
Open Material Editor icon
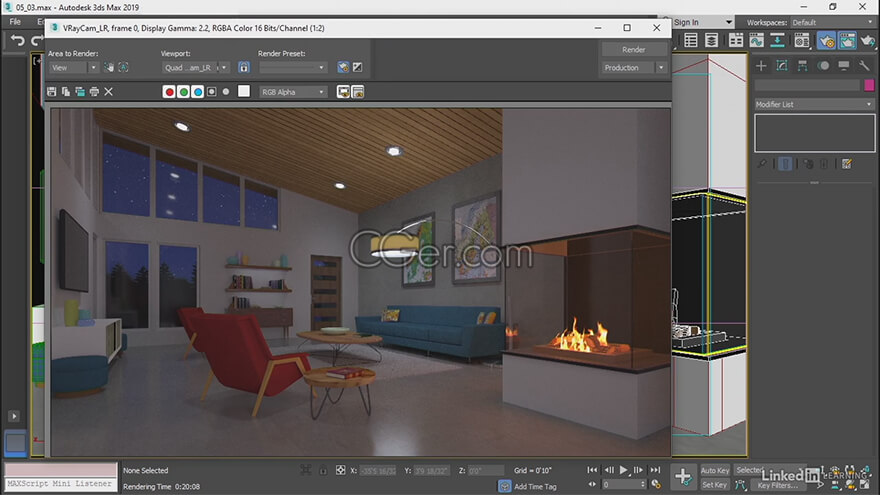tap(802, 40)
